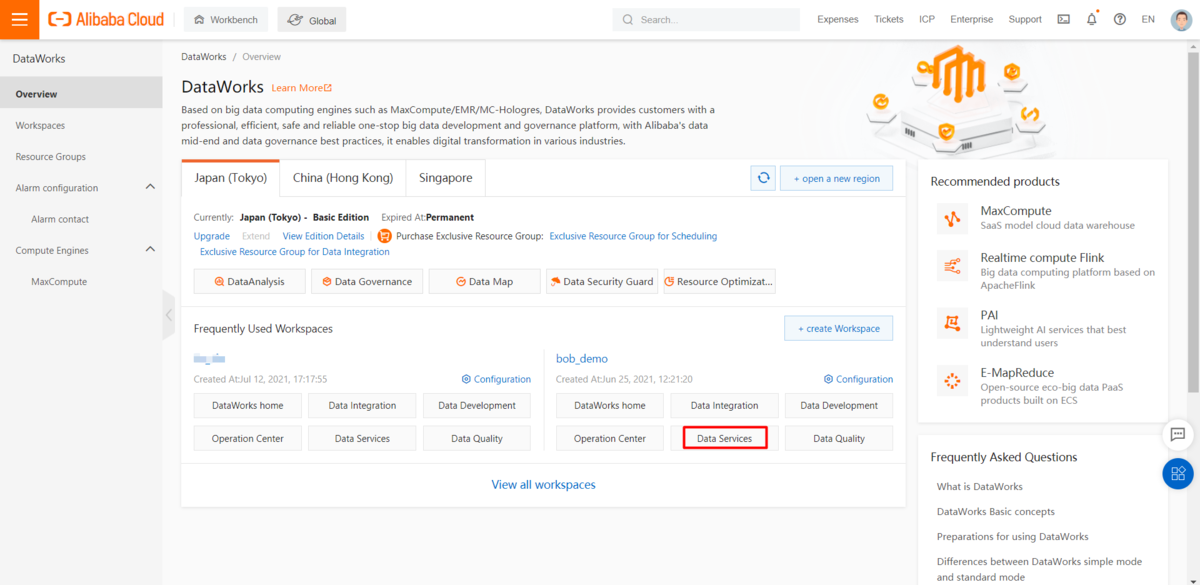Open the E-MapReduce product icon
This screenshot has height=585, width=1200.
(x=952, y=380)
